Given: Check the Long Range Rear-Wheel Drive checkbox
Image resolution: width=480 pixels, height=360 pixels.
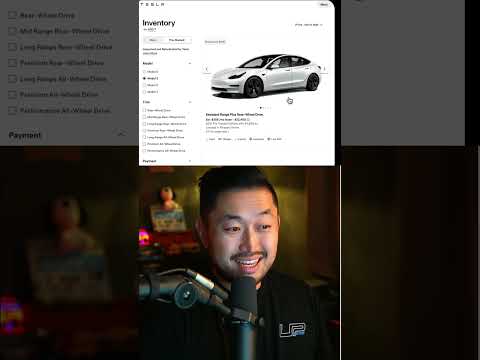Looking at the screenshot, I should pos(144,124).
